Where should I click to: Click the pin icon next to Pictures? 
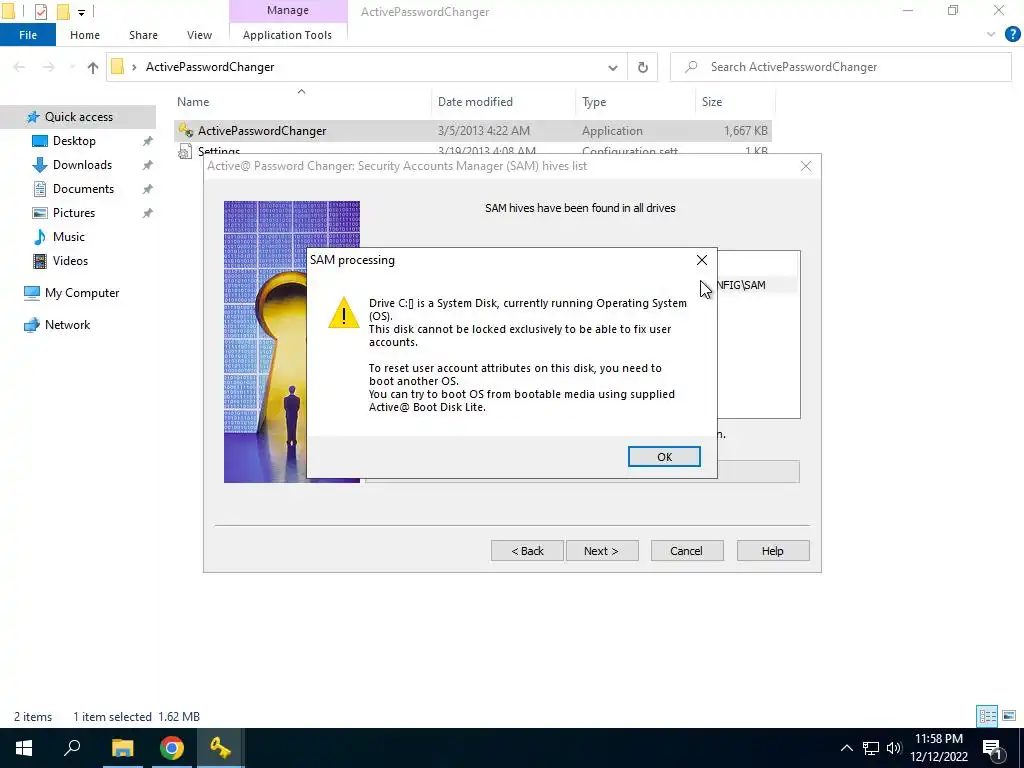pyautogui.click(x=148, y=214)
